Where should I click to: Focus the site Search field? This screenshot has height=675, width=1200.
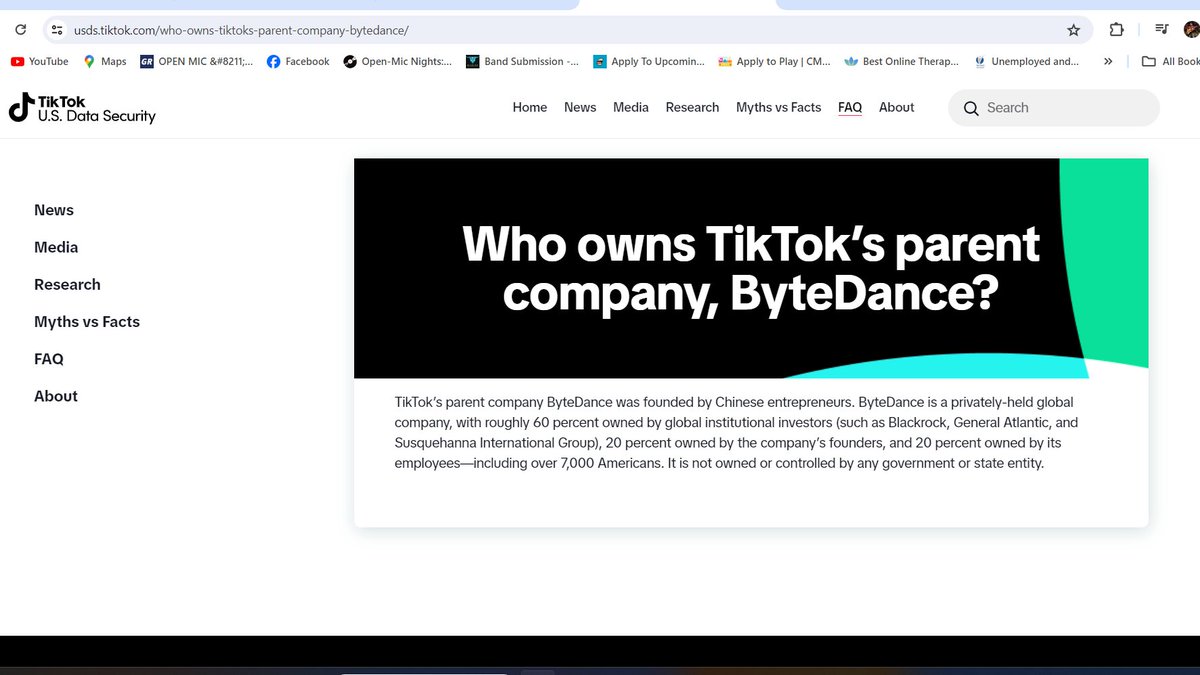coord(1054,108)
